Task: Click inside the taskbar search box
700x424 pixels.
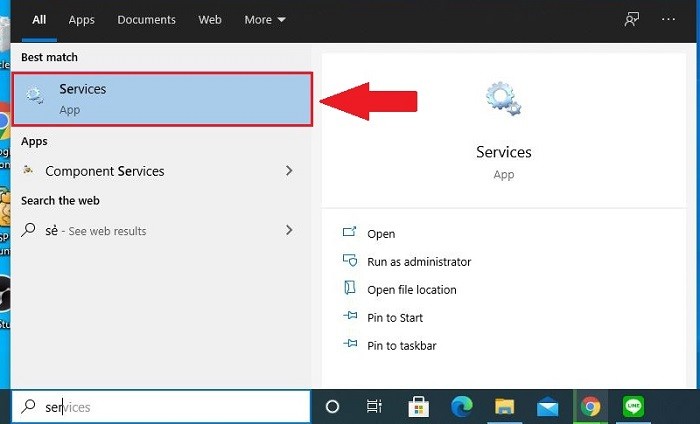Action: point(170,407)
